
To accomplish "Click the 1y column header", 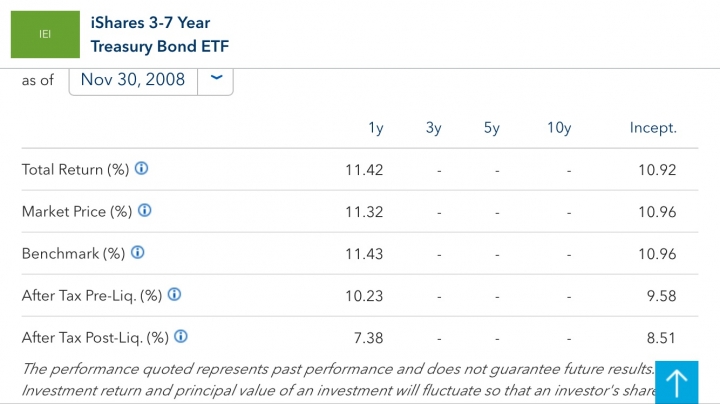I will (x=376, y=128).
